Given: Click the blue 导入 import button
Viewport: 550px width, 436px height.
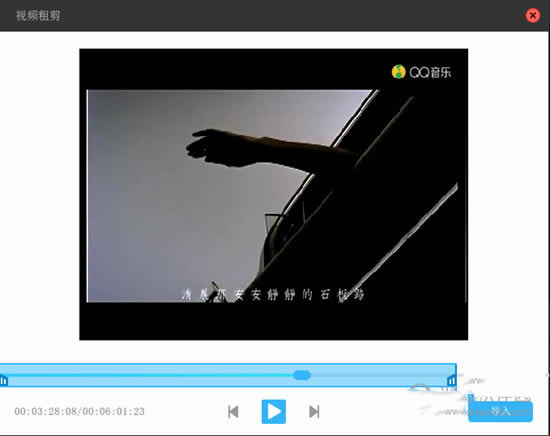Looking at the screenshot, I should 501,411.
